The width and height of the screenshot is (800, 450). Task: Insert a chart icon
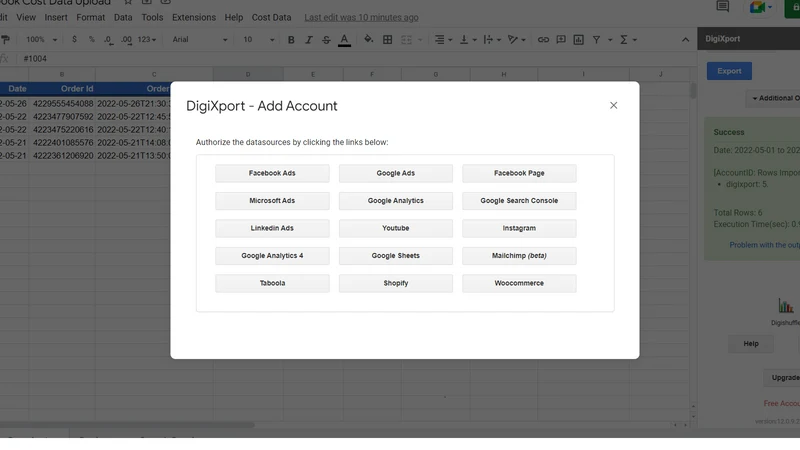(578, 39)
